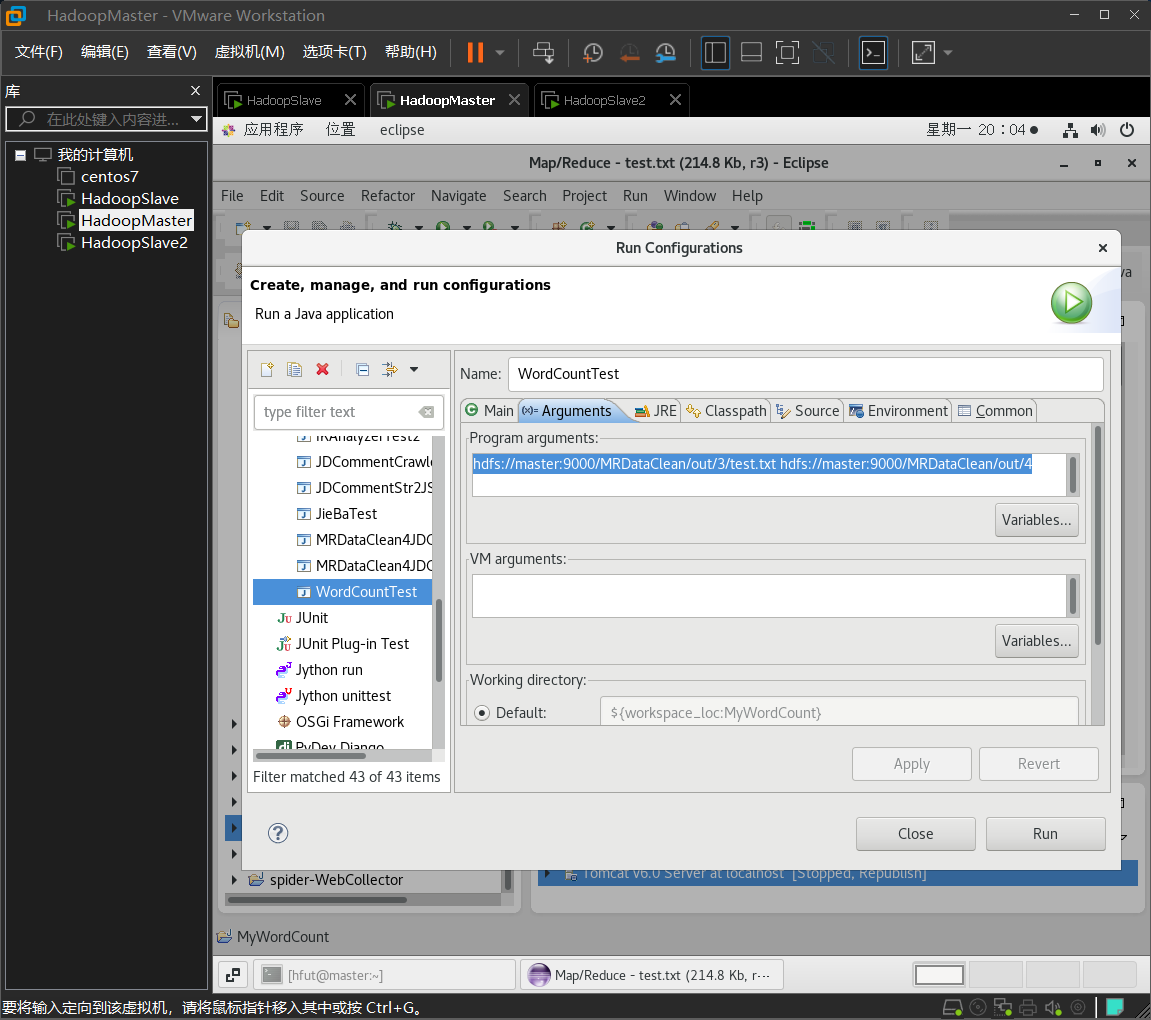The width and height of the screenshot is (1151, 1020).
Task: Click VMware sound card status icon
Action: click(1053, 1008)
